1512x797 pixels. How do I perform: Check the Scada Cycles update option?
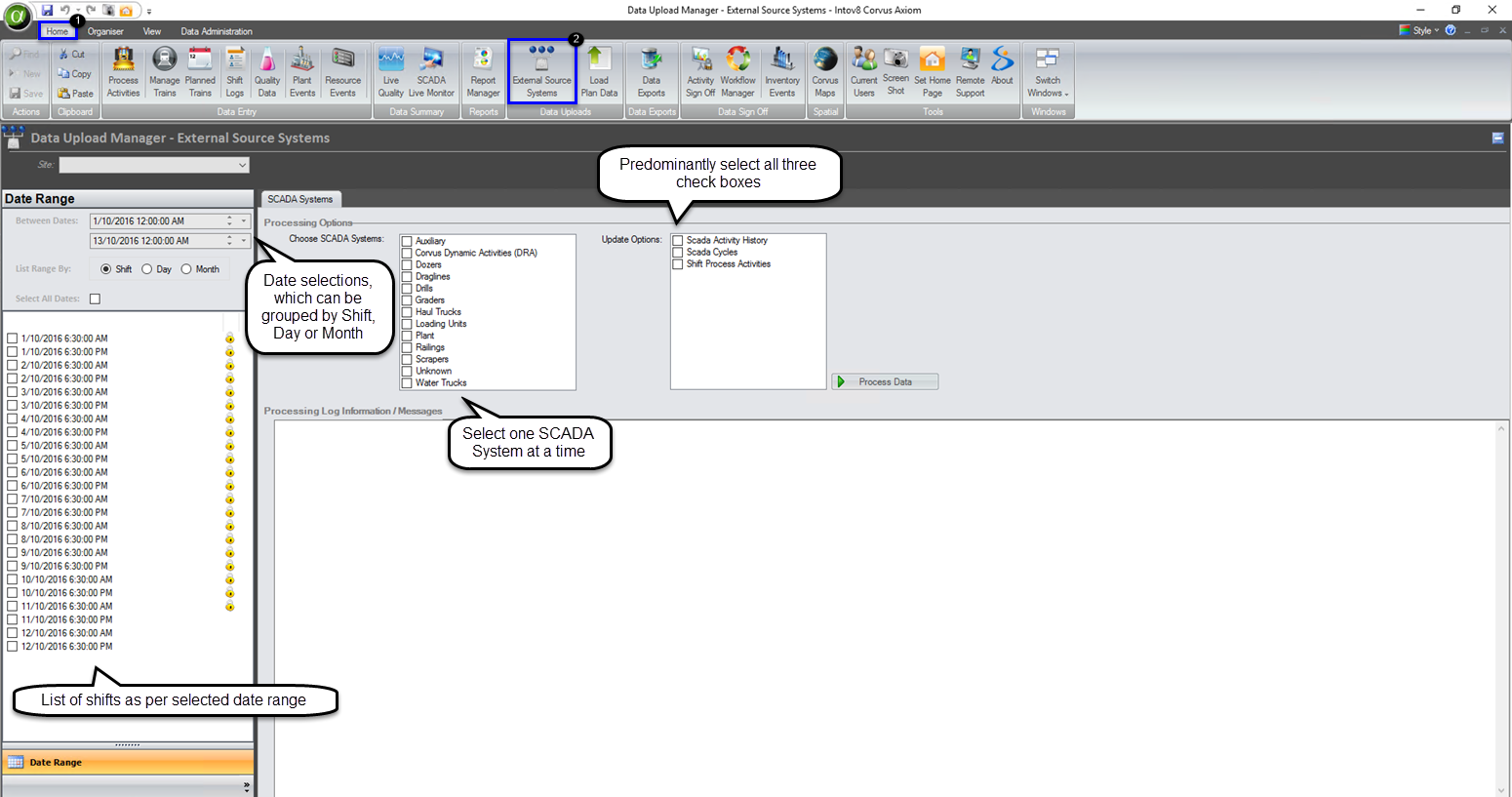(678, 252)
